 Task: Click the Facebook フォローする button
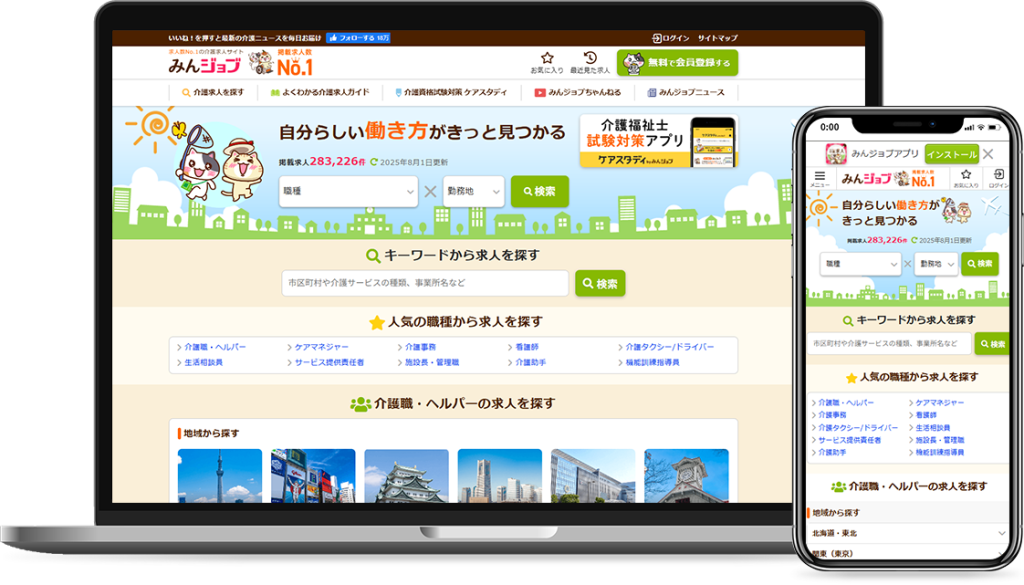pyautogui.click(x=357, y=38)
